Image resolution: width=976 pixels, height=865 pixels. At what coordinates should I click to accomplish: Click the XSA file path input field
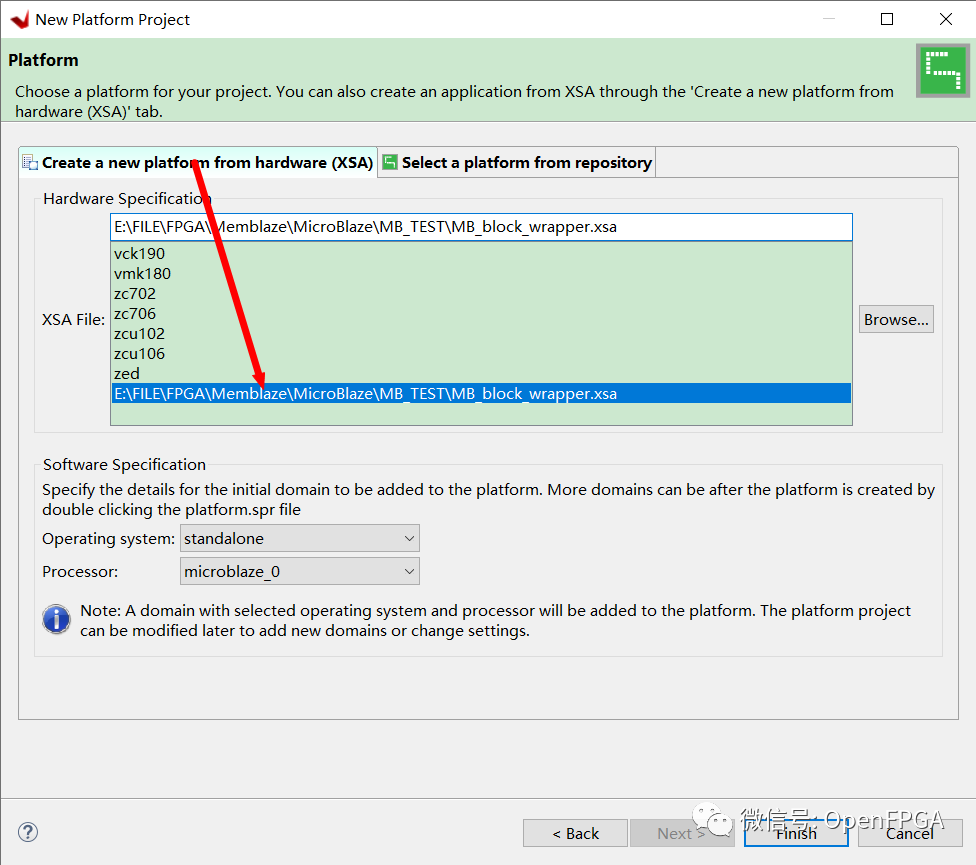481,227
